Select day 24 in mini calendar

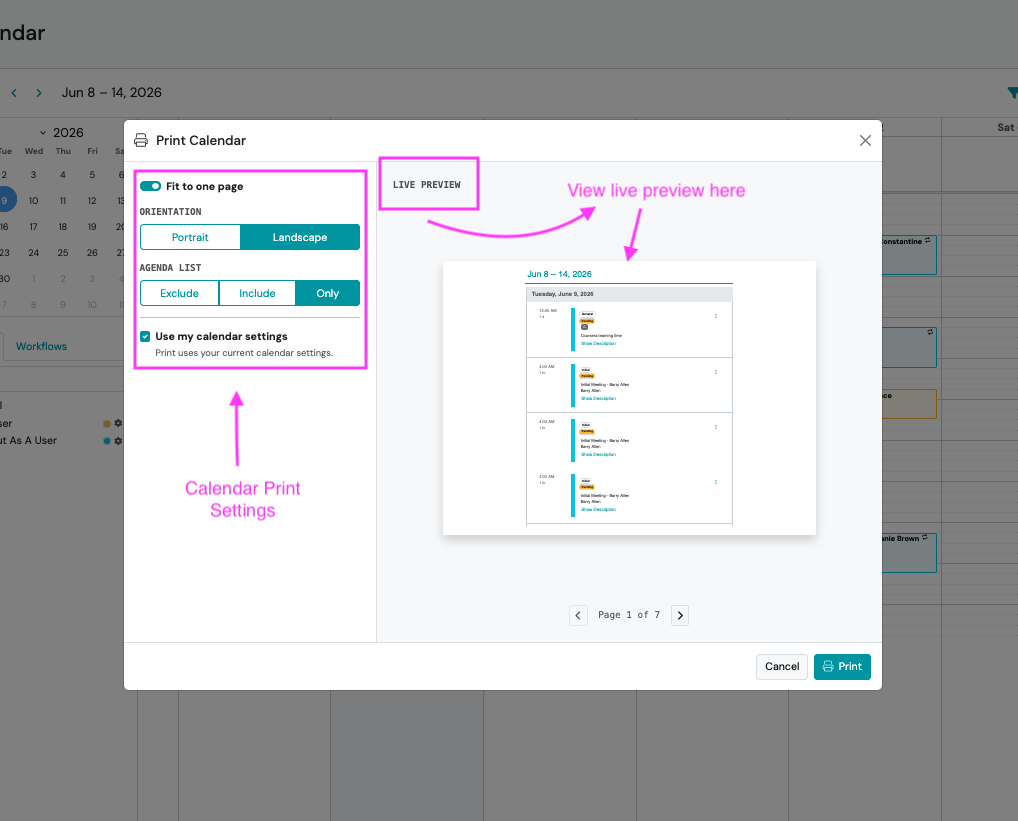point(34,252)
